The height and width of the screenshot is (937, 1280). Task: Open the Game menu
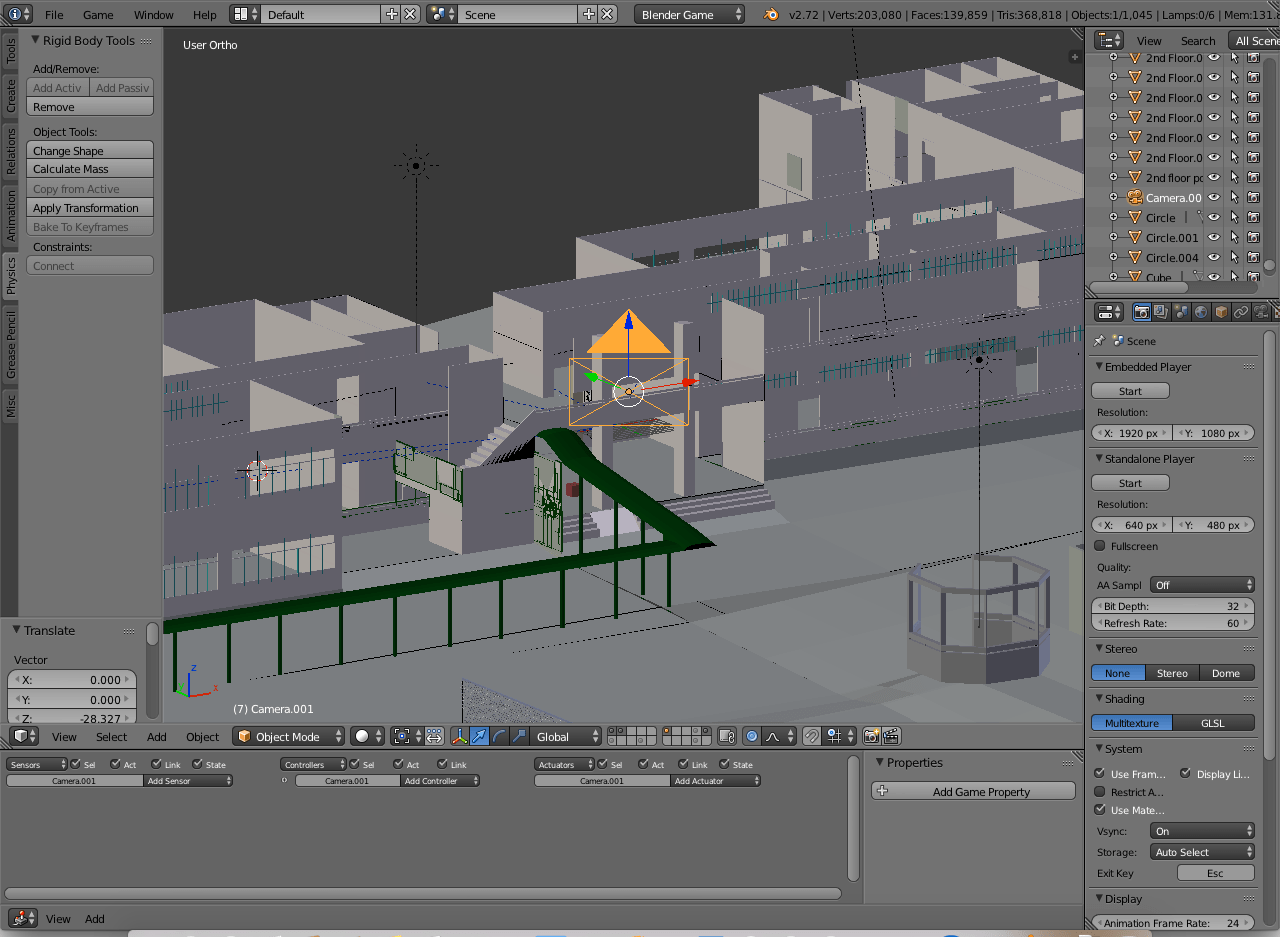(98, 15)
